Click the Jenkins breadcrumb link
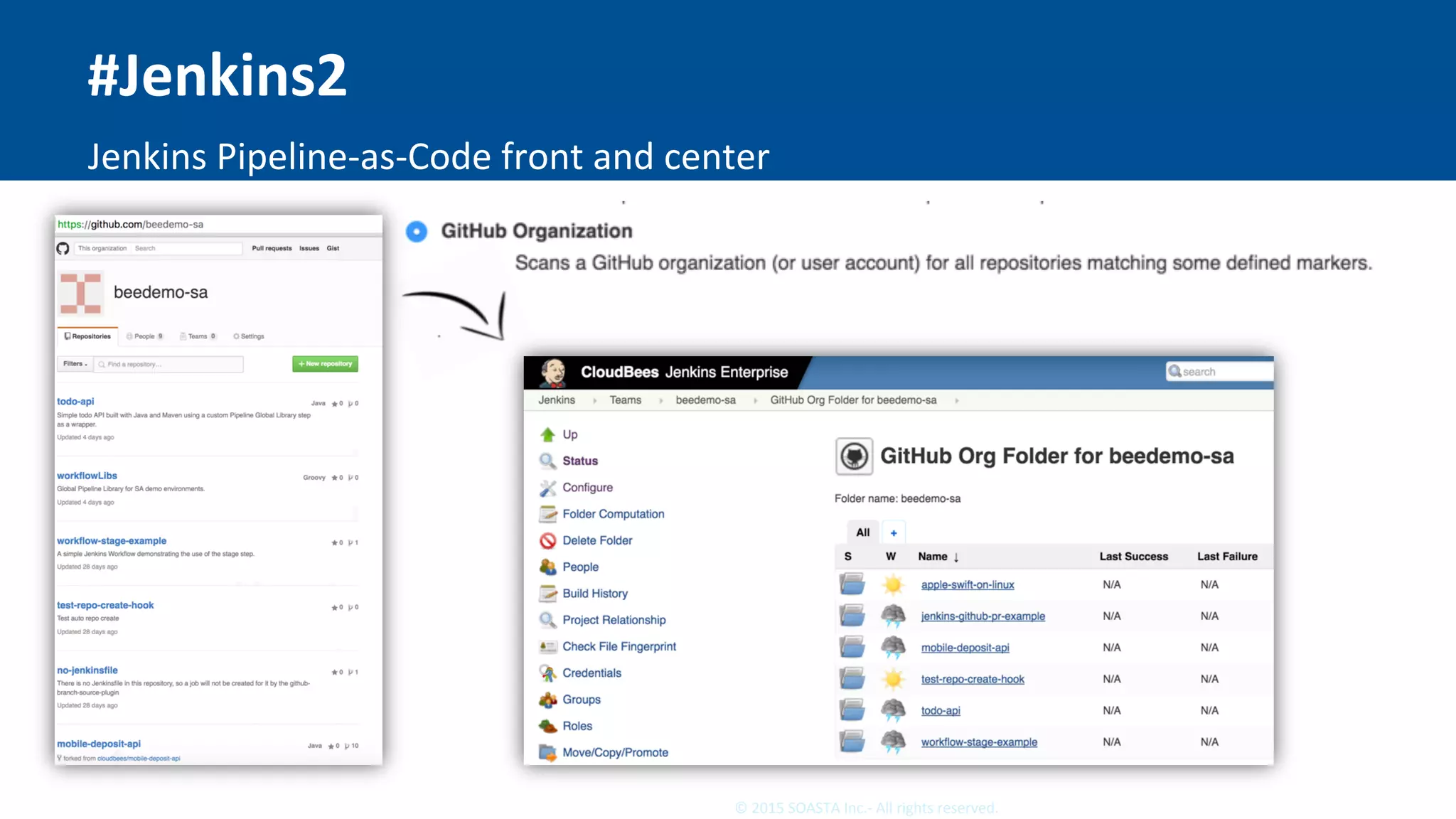 pyautogui.click(x=557, y=400)
